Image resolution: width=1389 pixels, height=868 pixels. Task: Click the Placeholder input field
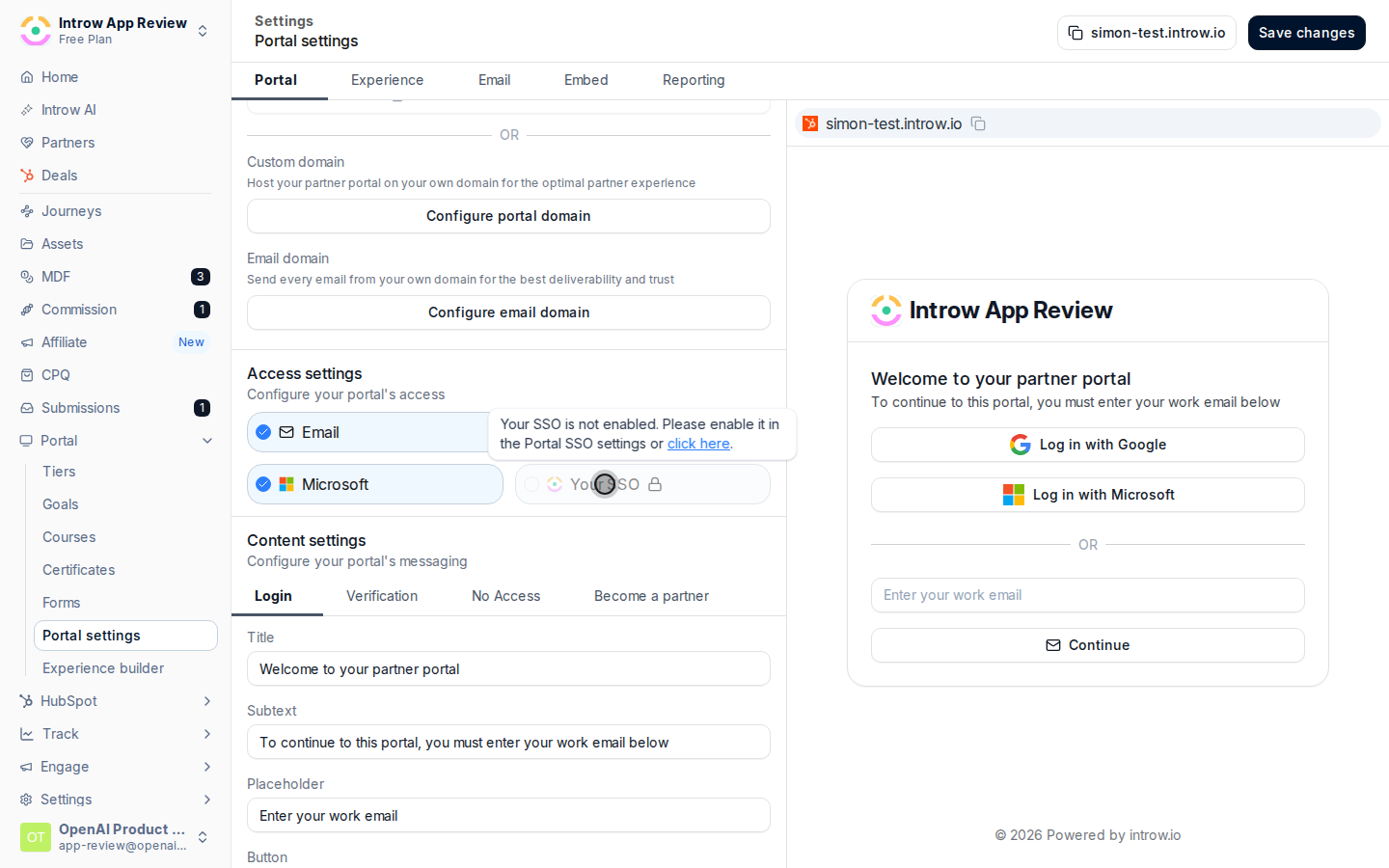[x=508, y=815]
